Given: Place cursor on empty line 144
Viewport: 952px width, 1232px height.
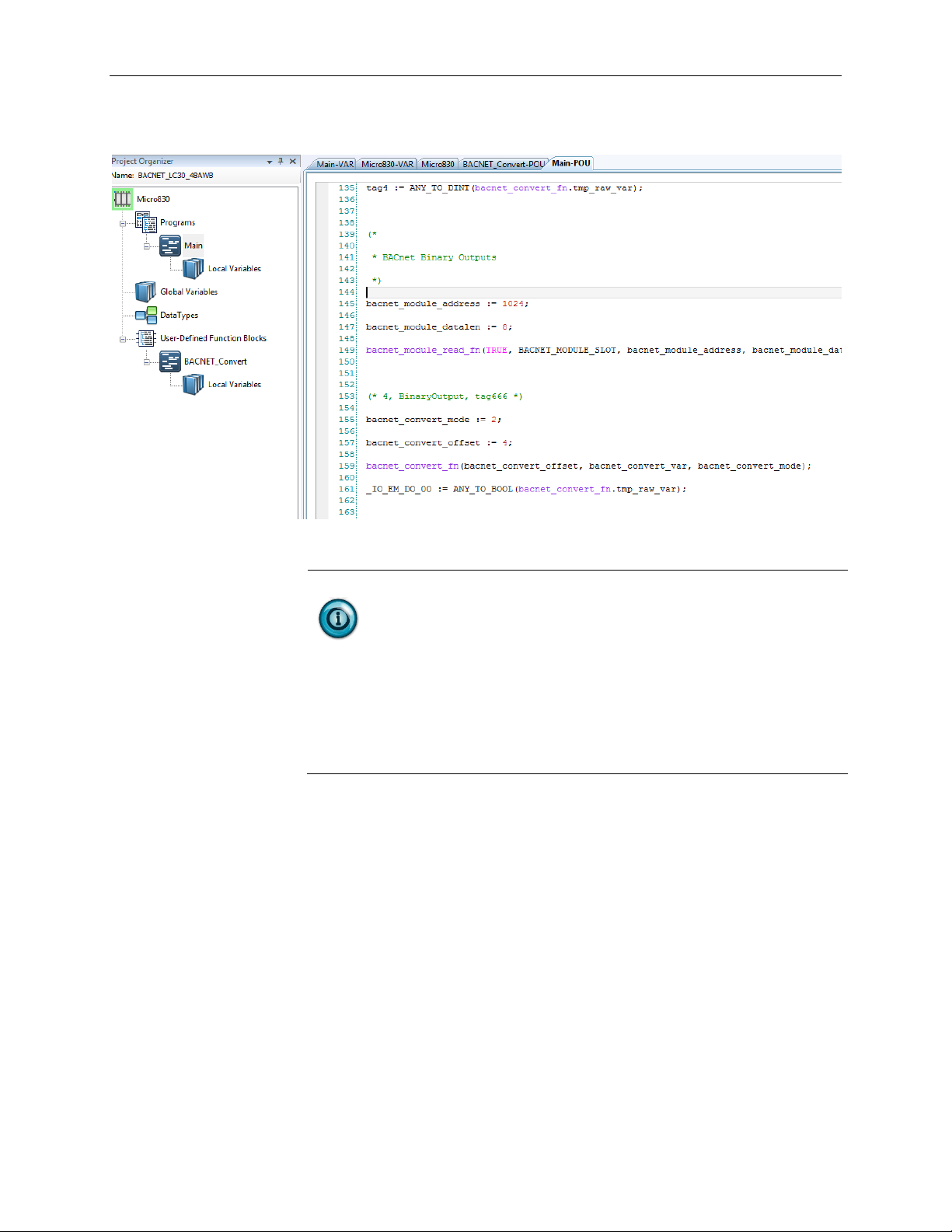Looking at the screenshot, I should click(603, 292).
